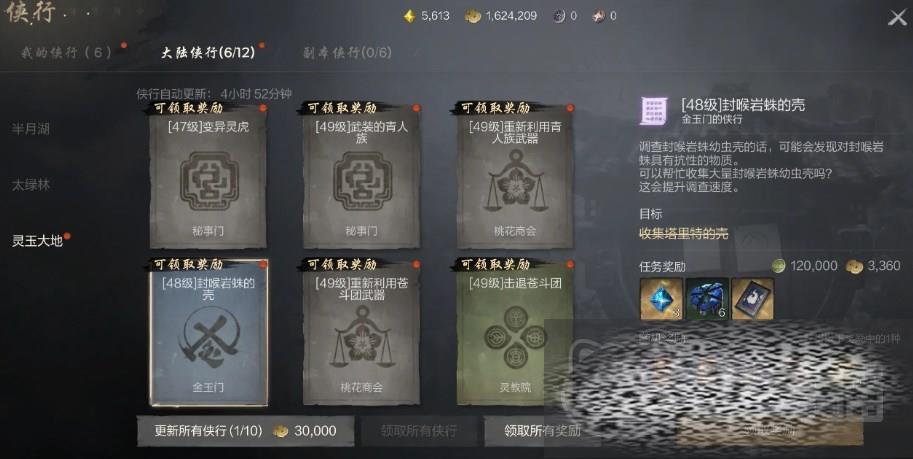913x459 pixels.
Task: Inspect the blue ore reward item with 6
Action: point(707,299)
